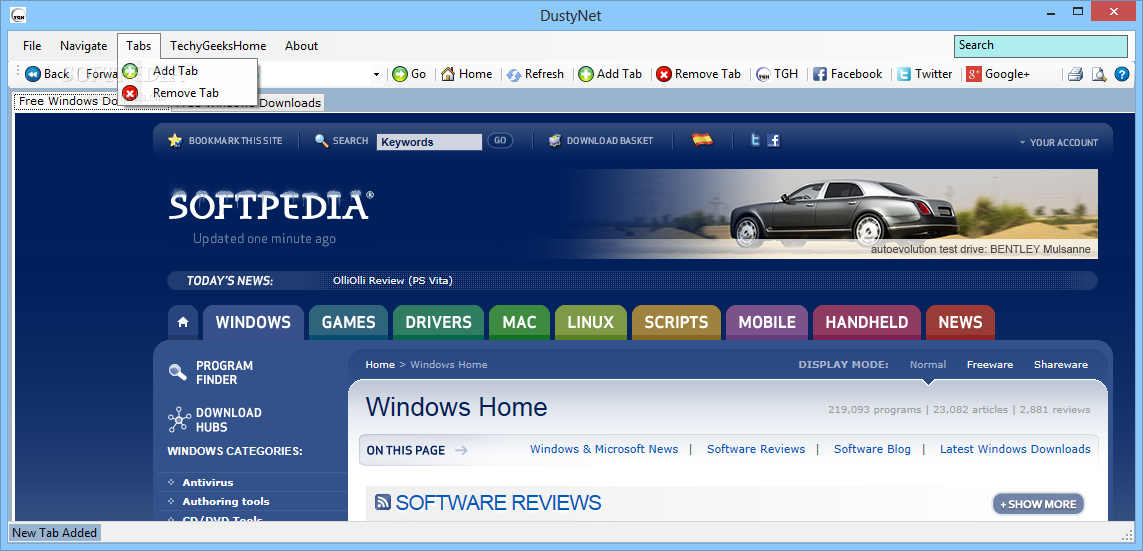Click the DustyNet TGH title bar icon
Image resolution: width=1143 pixels, height=551 pixels.
[x=20, y=14]
